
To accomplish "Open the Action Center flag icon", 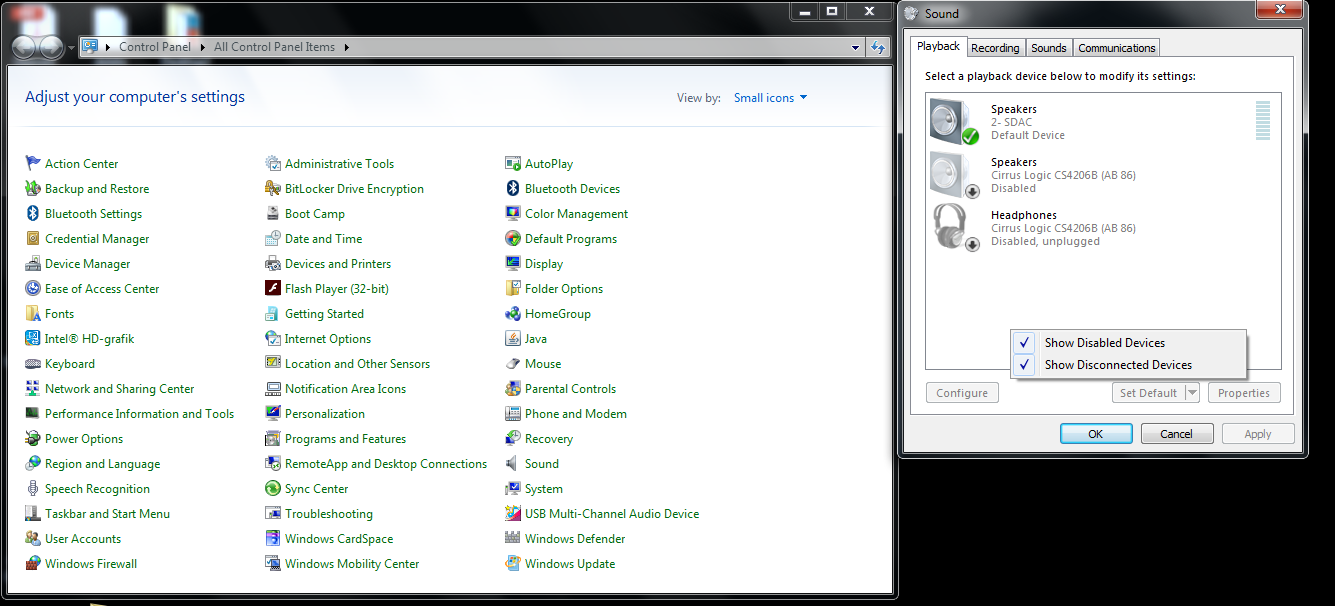I will tap(33, 164).
